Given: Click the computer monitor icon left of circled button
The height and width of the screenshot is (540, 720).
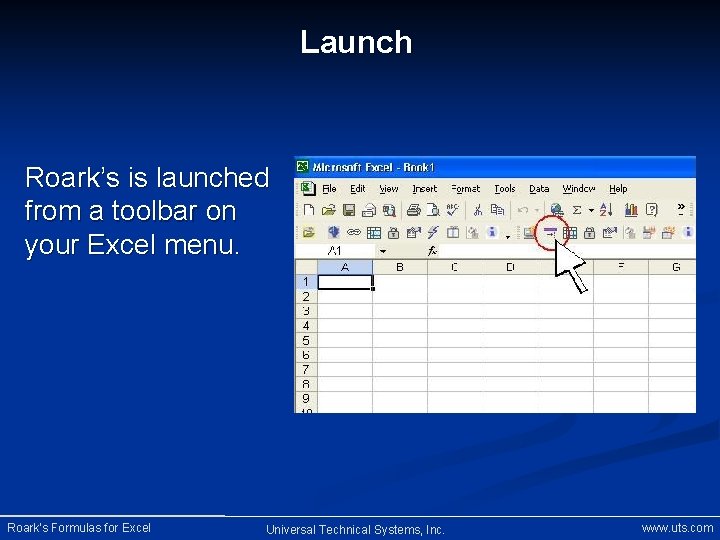Looking at the screenshot, I should 529,233.
